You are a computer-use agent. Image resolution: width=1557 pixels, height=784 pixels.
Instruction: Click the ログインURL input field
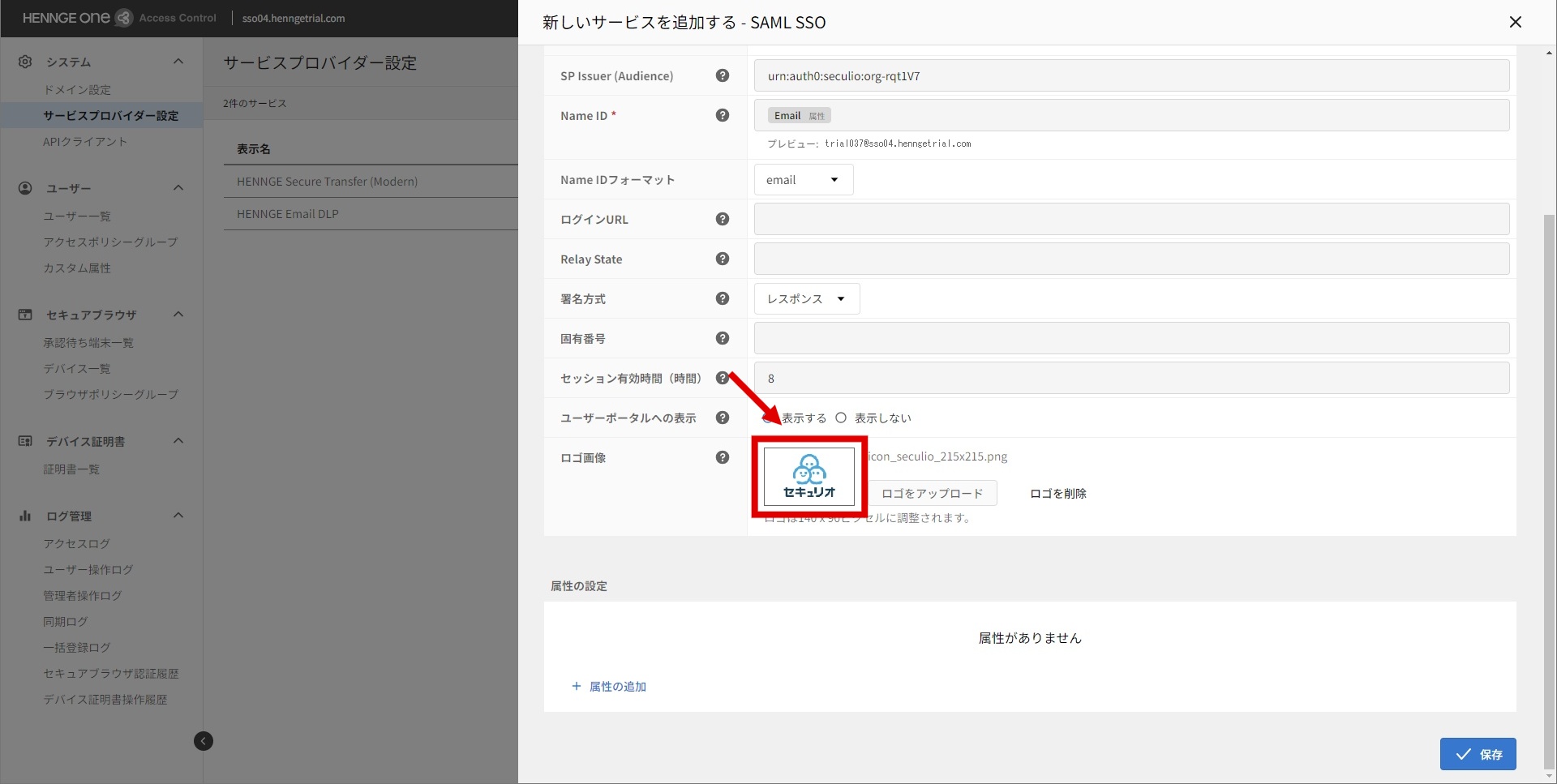(1131, 219)
